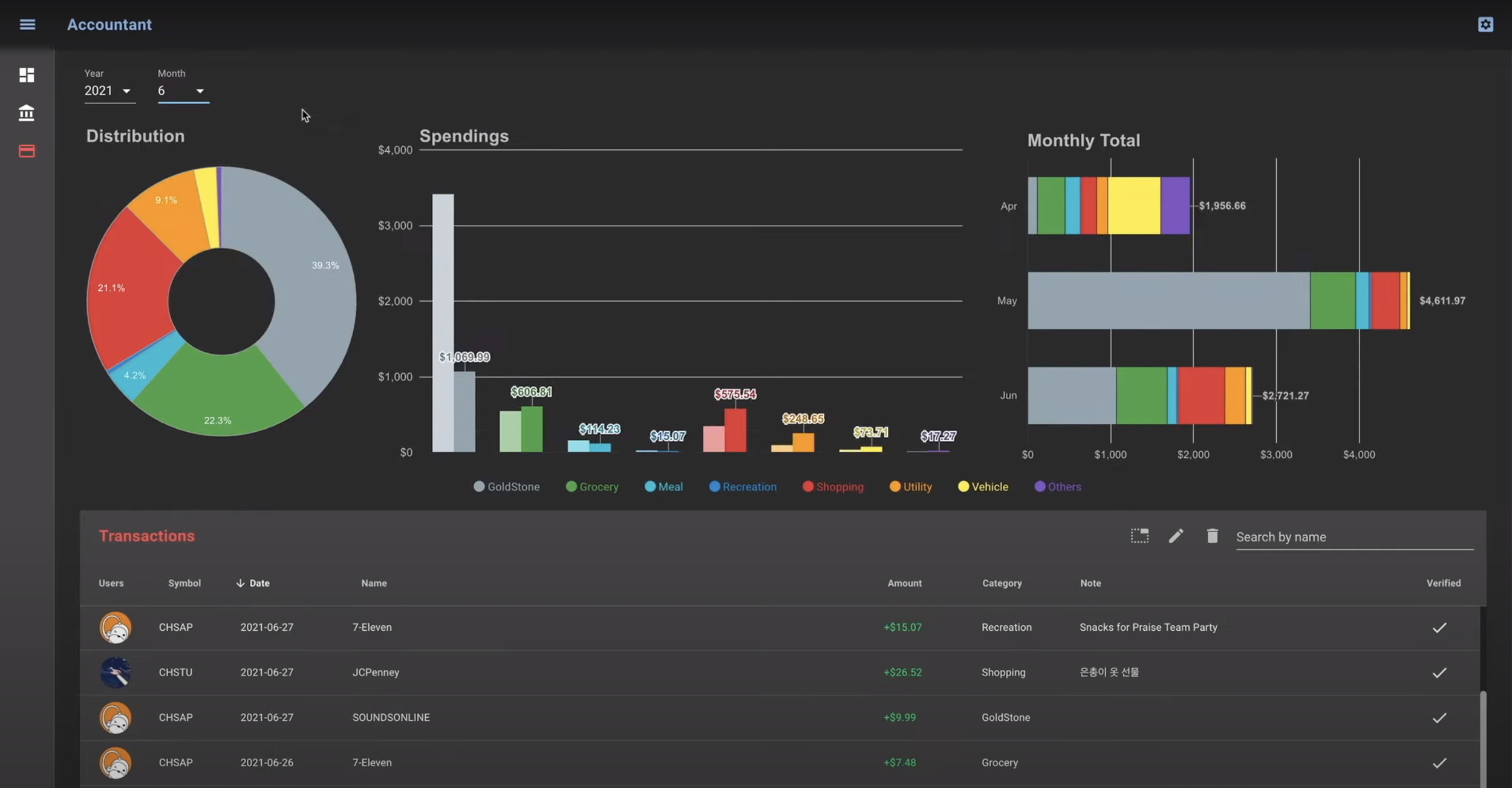The height and width of the screenshot is (788, 1512).
Task: Click May gray GoldStone segment in Monthly Total
Action: point(1168,301)
